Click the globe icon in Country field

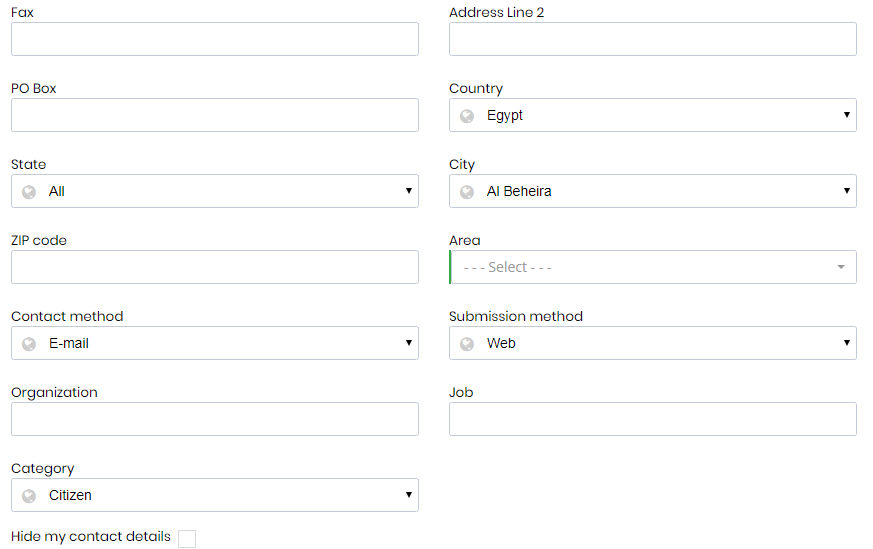pos(467,116)
